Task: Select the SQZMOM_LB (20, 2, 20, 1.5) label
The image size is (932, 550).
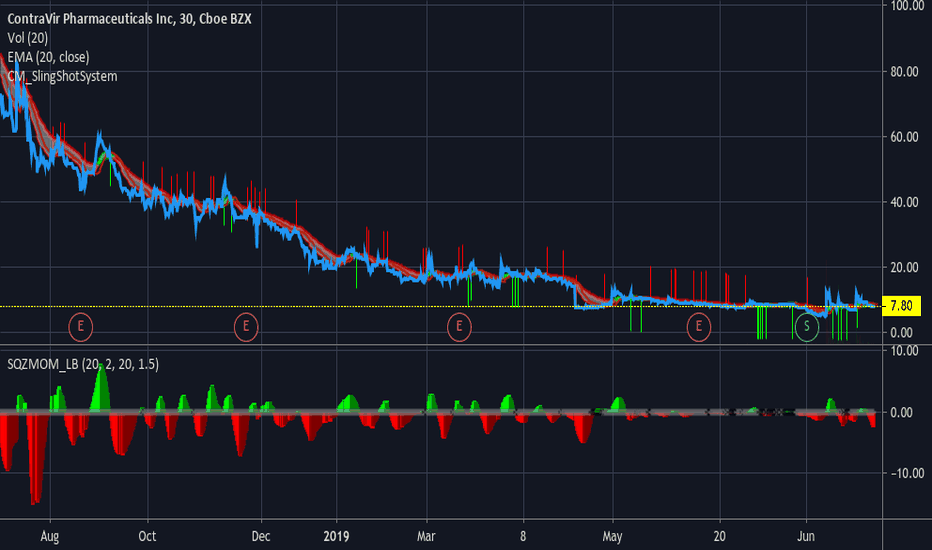Action: tap(83, 364)
